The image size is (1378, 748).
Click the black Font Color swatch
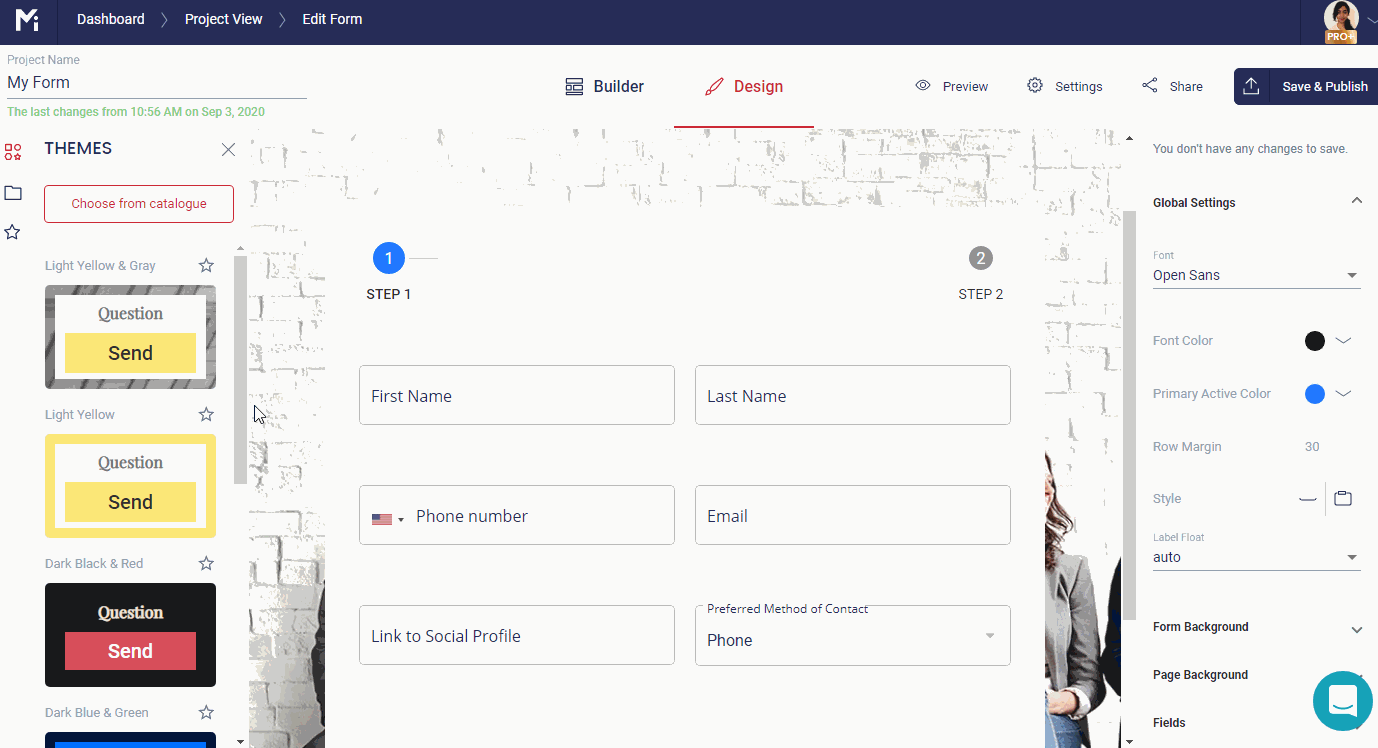tap(1315, 341)
